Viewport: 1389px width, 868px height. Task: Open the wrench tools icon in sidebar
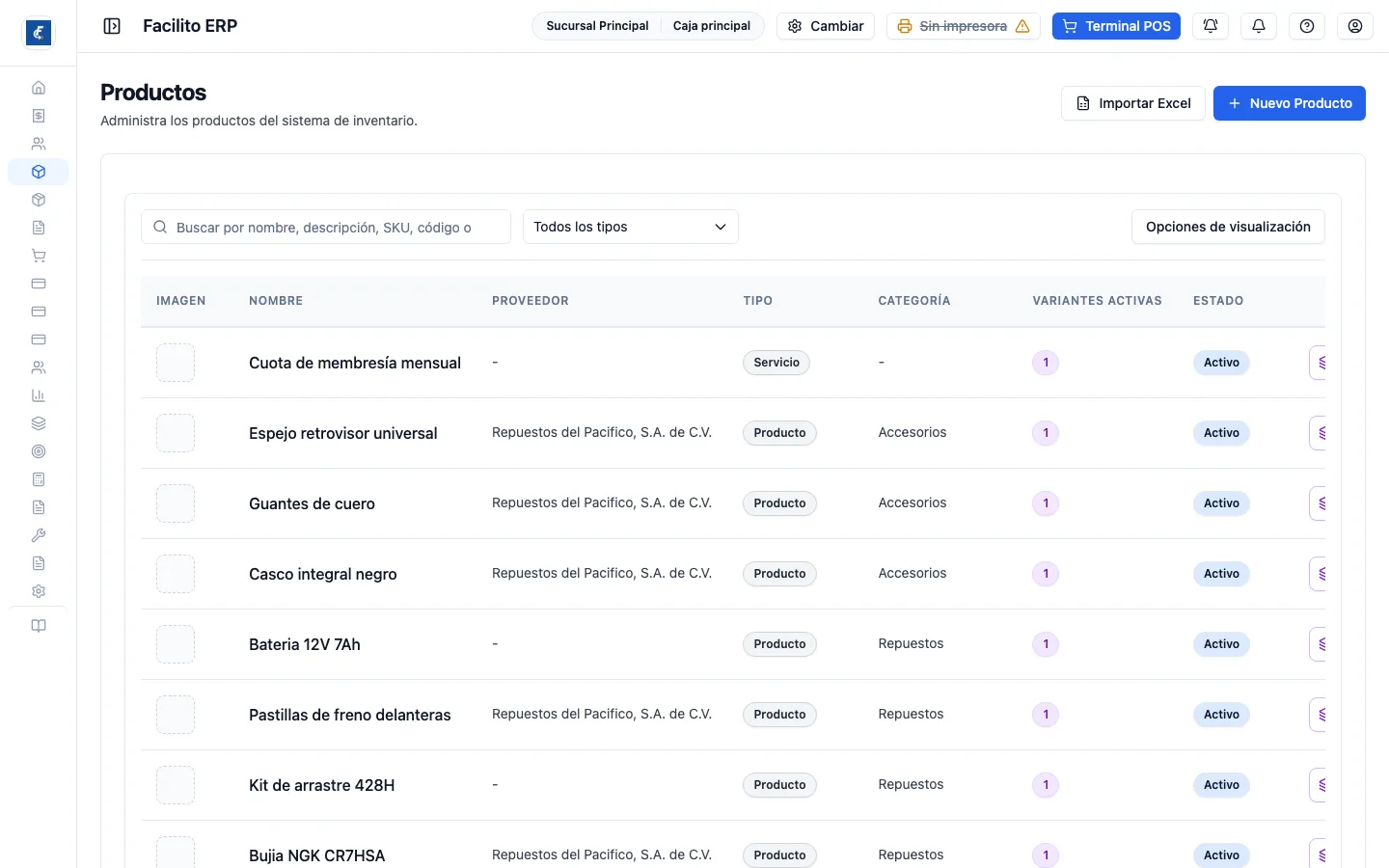(x=39, y=535)
